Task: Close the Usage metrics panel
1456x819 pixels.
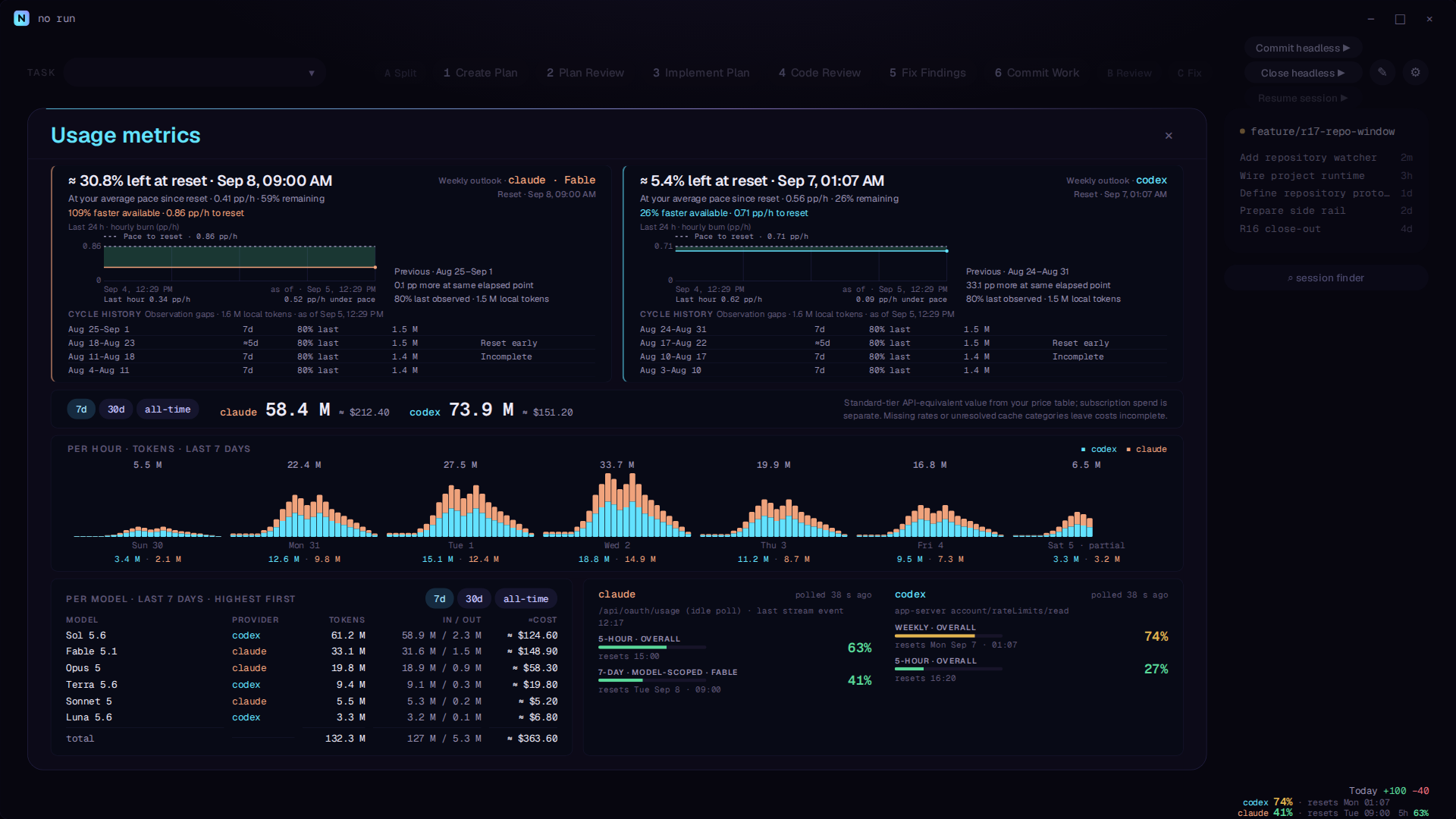Action: coord(1169,136)
